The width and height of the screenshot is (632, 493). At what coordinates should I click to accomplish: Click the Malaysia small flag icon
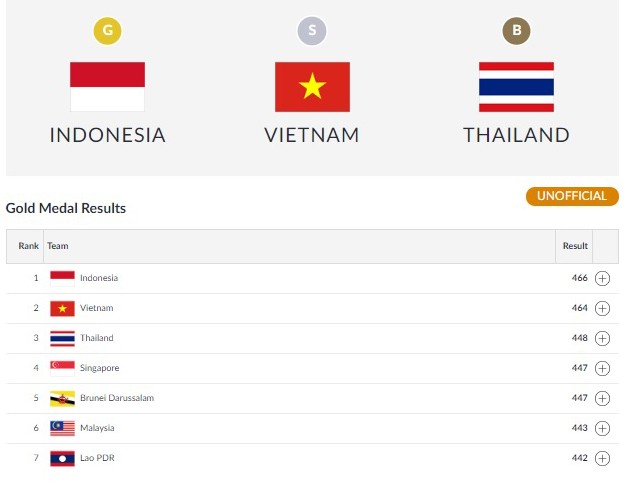[62, 429]
